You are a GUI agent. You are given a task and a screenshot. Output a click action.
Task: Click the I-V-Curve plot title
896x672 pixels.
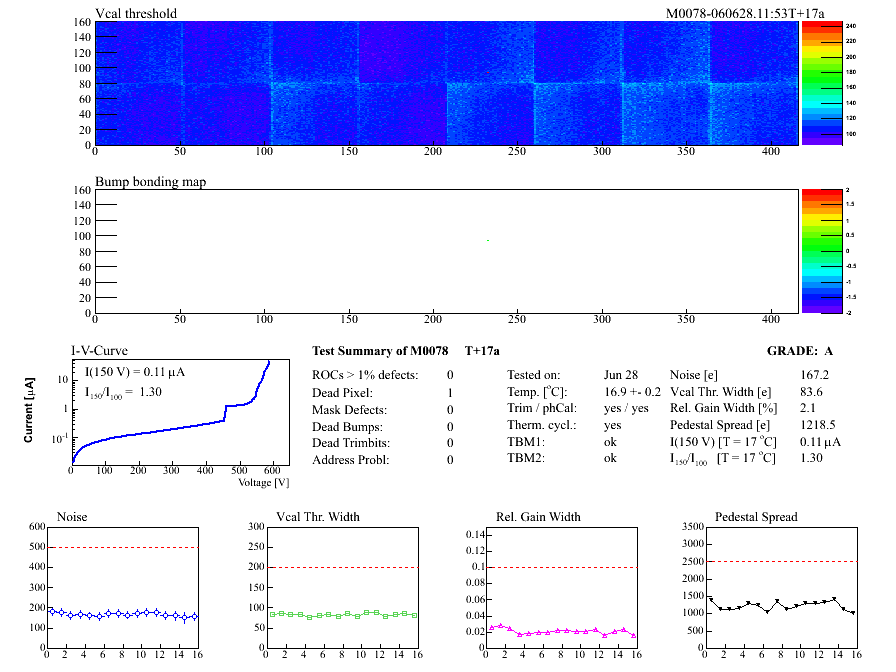click(96, 350)
